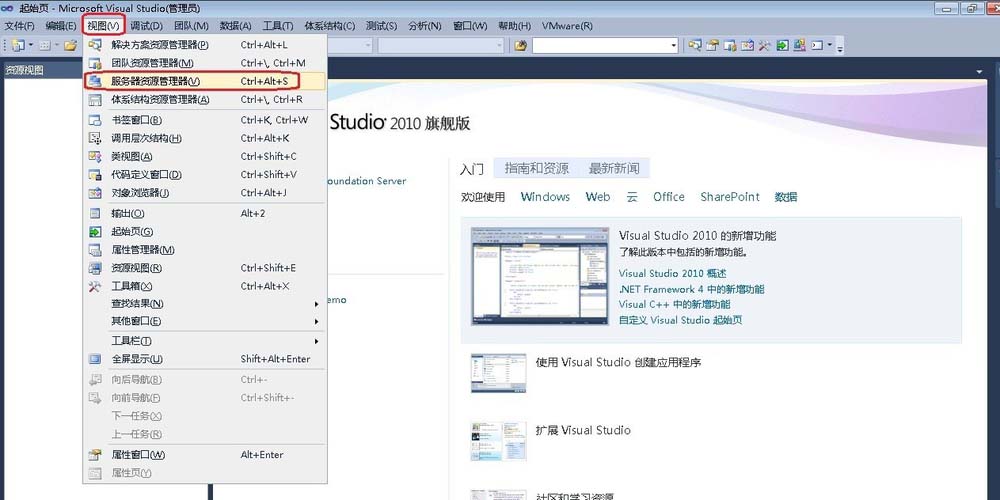Open the VMware(R) menu
Image resolution: width=1000 pixels, height=500 pixels.
(x=567, y=26)
